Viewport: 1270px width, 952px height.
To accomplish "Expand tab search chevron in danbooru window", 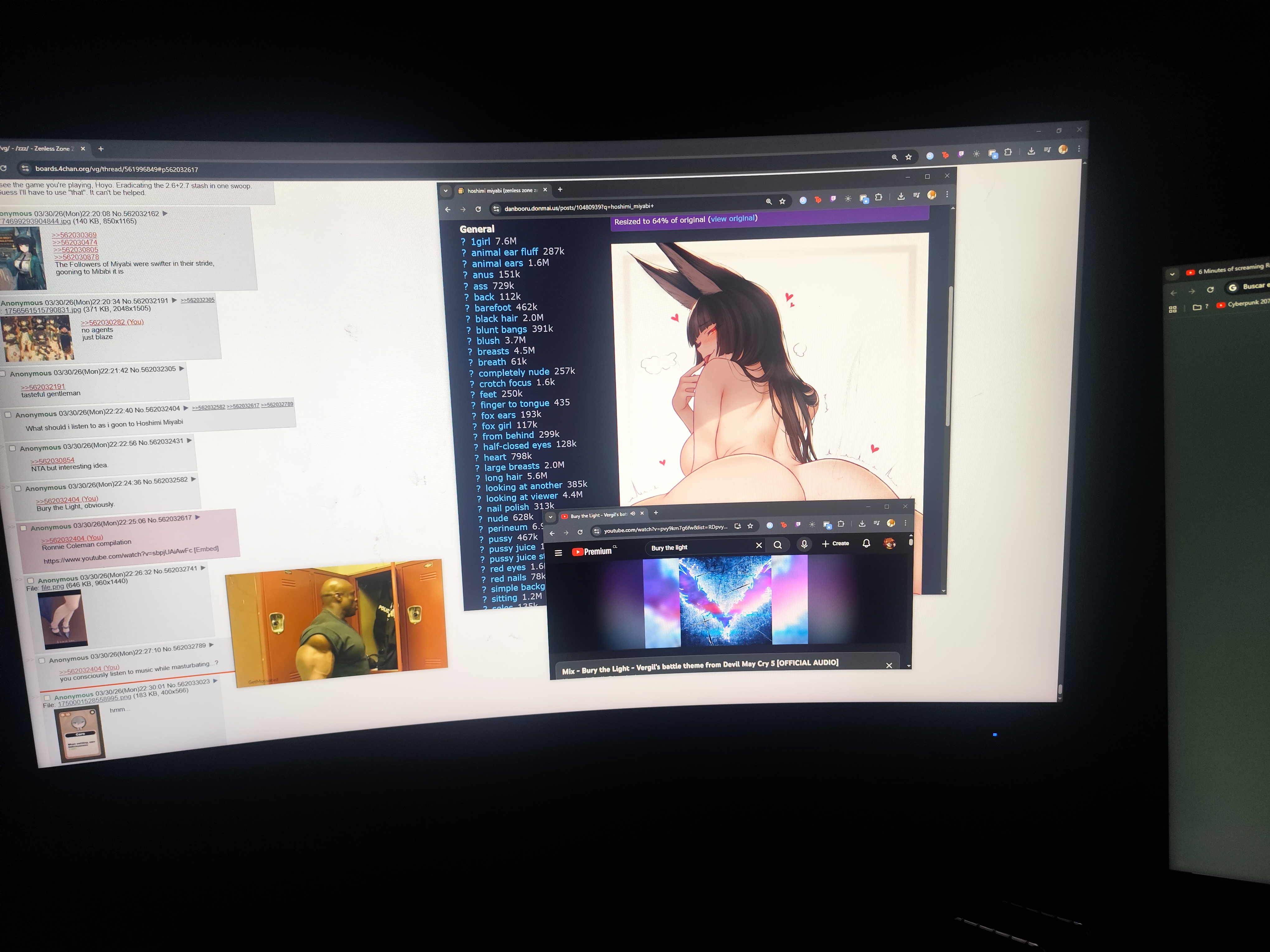I will (x=445, y=191).
